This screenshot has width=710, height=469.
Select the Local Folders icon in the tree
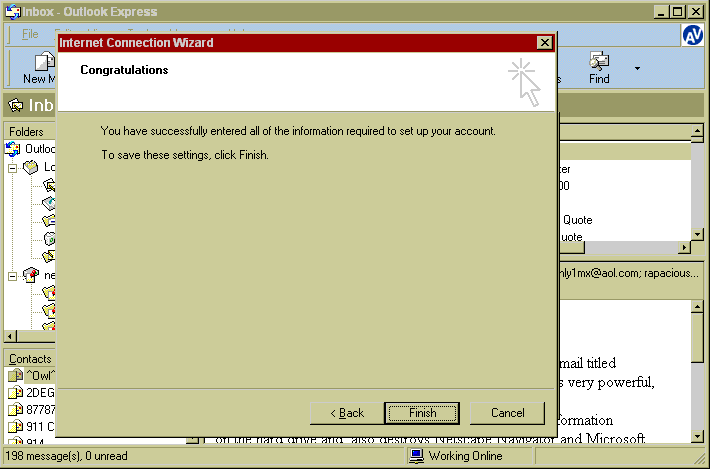[x=31, y=167]
